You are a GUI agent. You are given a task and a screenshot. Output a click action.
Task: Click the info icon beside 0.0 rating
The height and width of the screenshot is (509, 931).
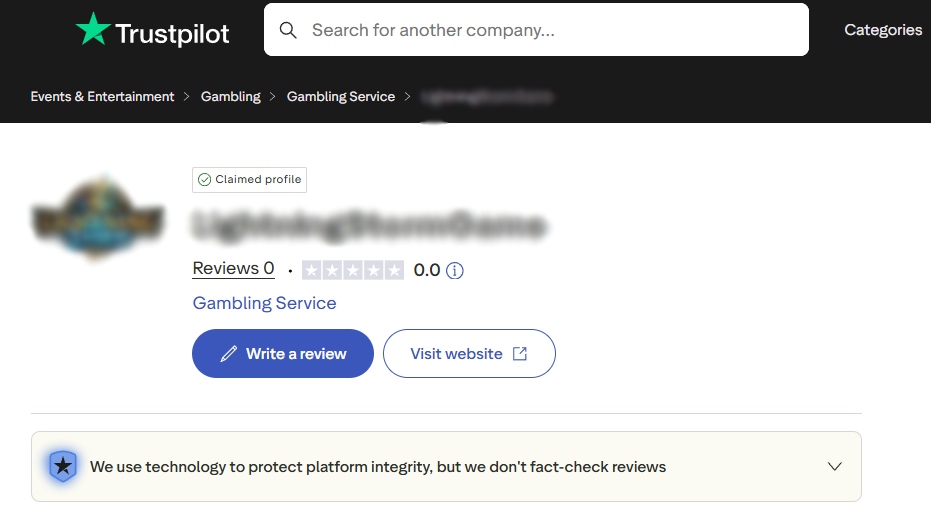455,270
